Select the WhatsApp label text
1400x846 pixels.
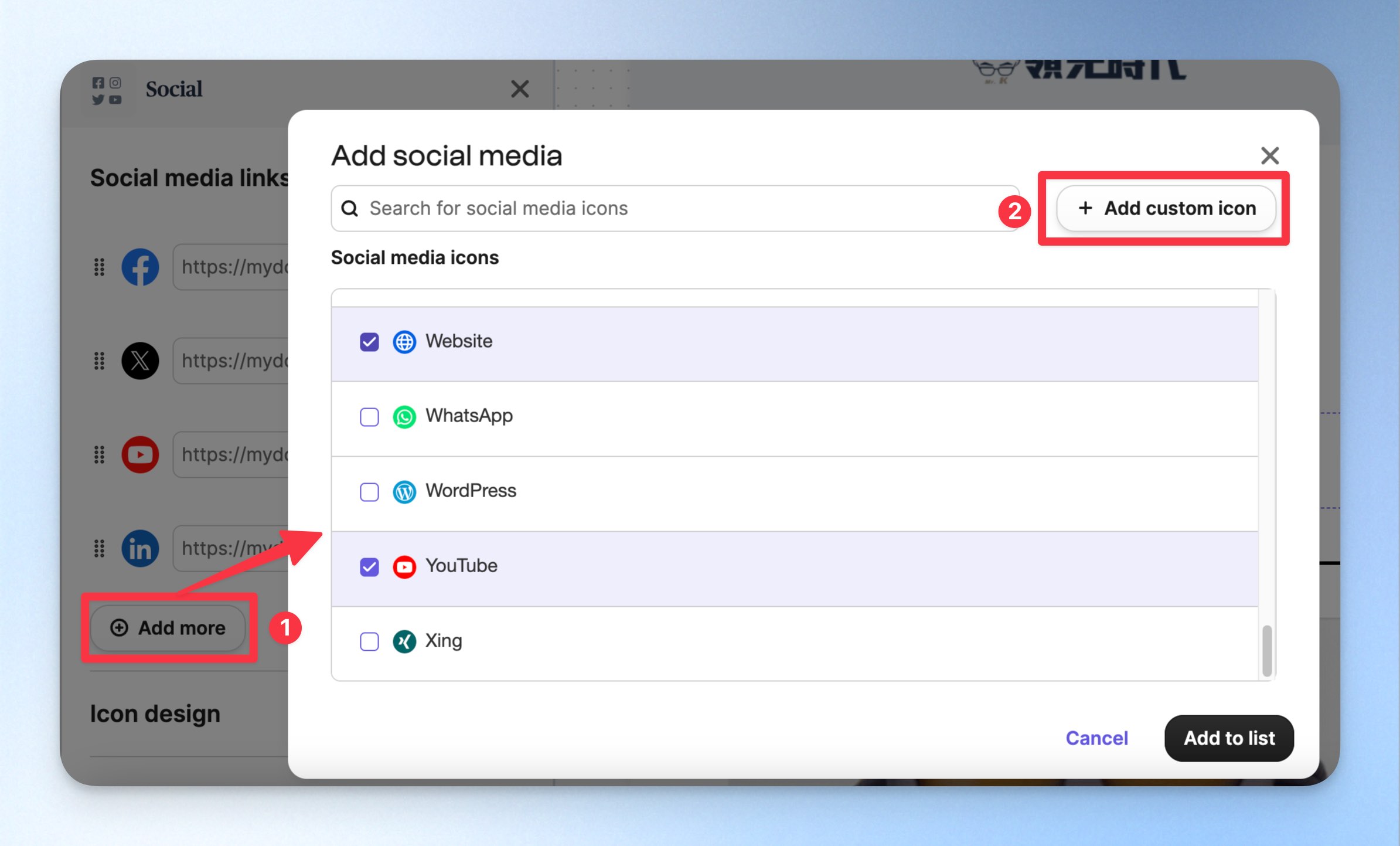(469, 416)
